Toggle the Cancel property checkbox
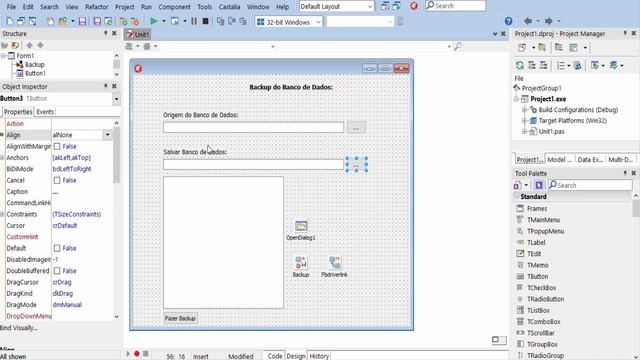The image size is (640, 360). [57, 180]
